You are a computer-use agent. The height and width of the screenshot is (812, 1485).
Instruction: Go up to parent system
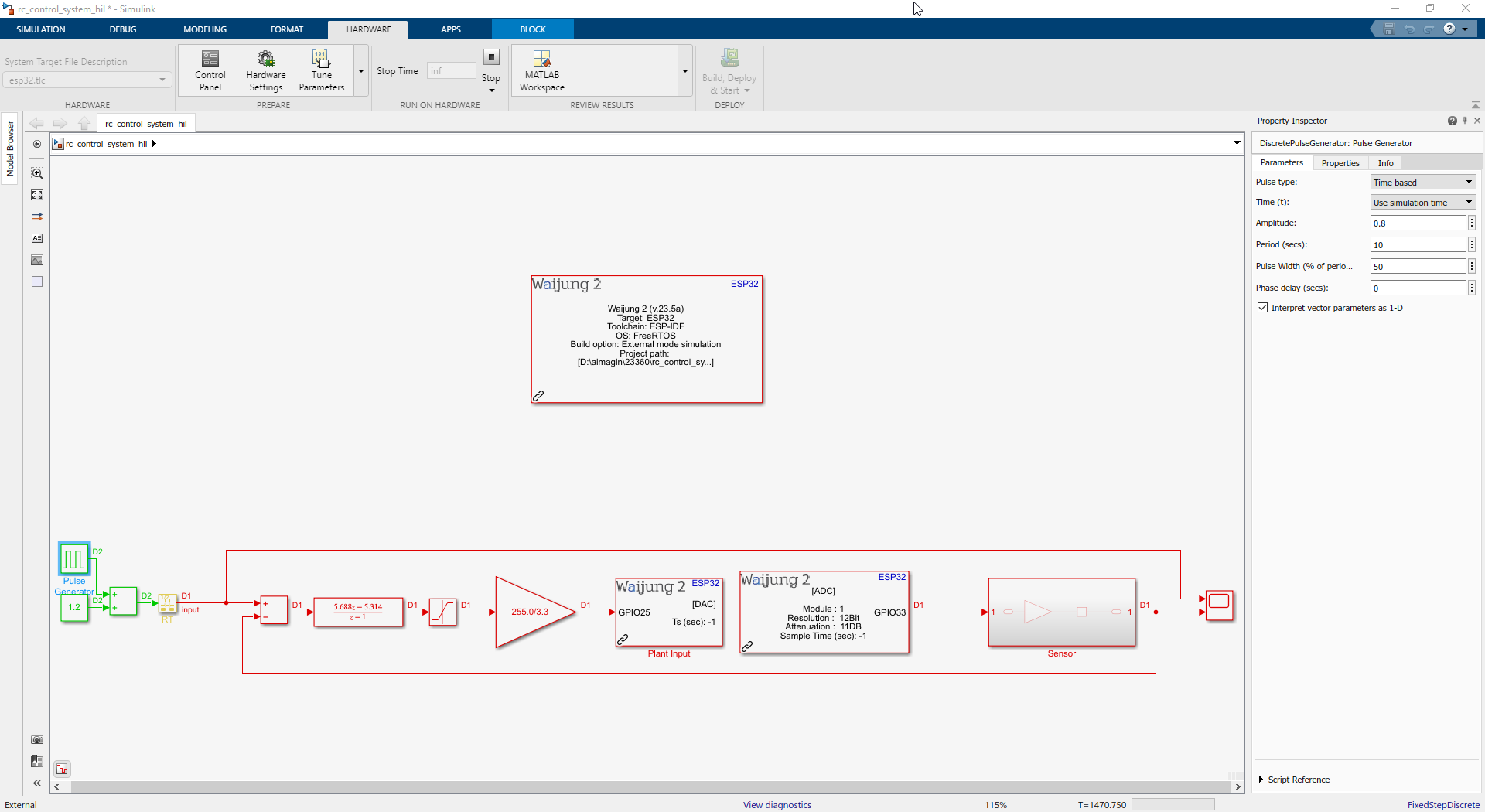pyautogui.click(x=84, y=123)
